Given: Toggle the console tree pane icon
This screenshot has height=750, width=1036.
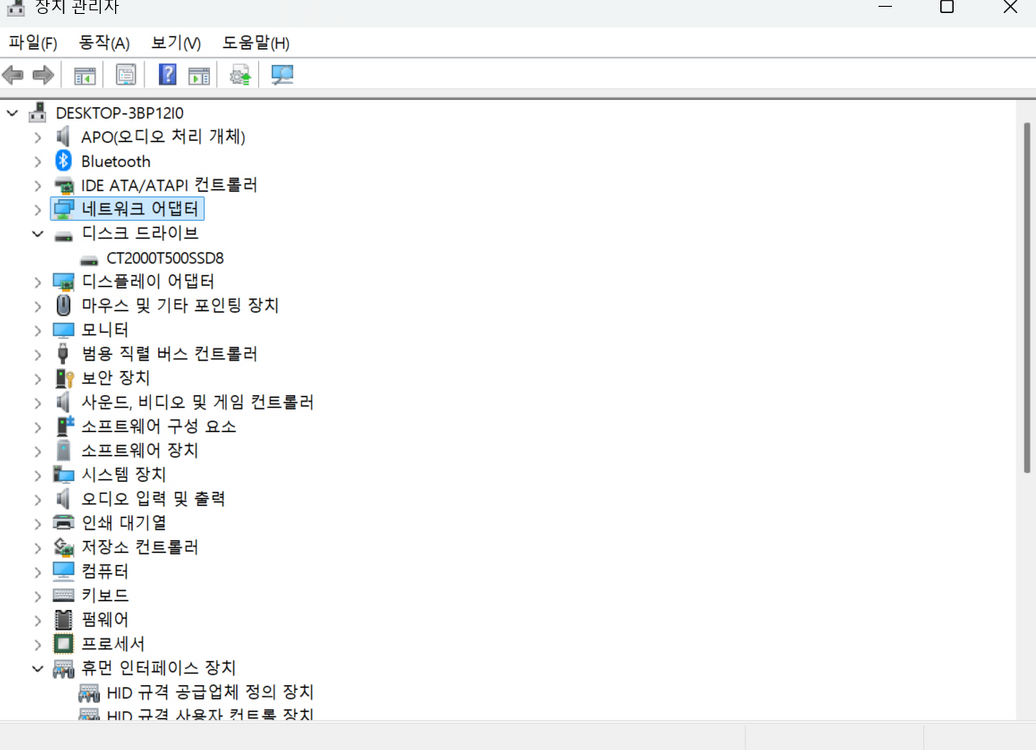Looking at the screenshot, I should click(x=84, y=74).
